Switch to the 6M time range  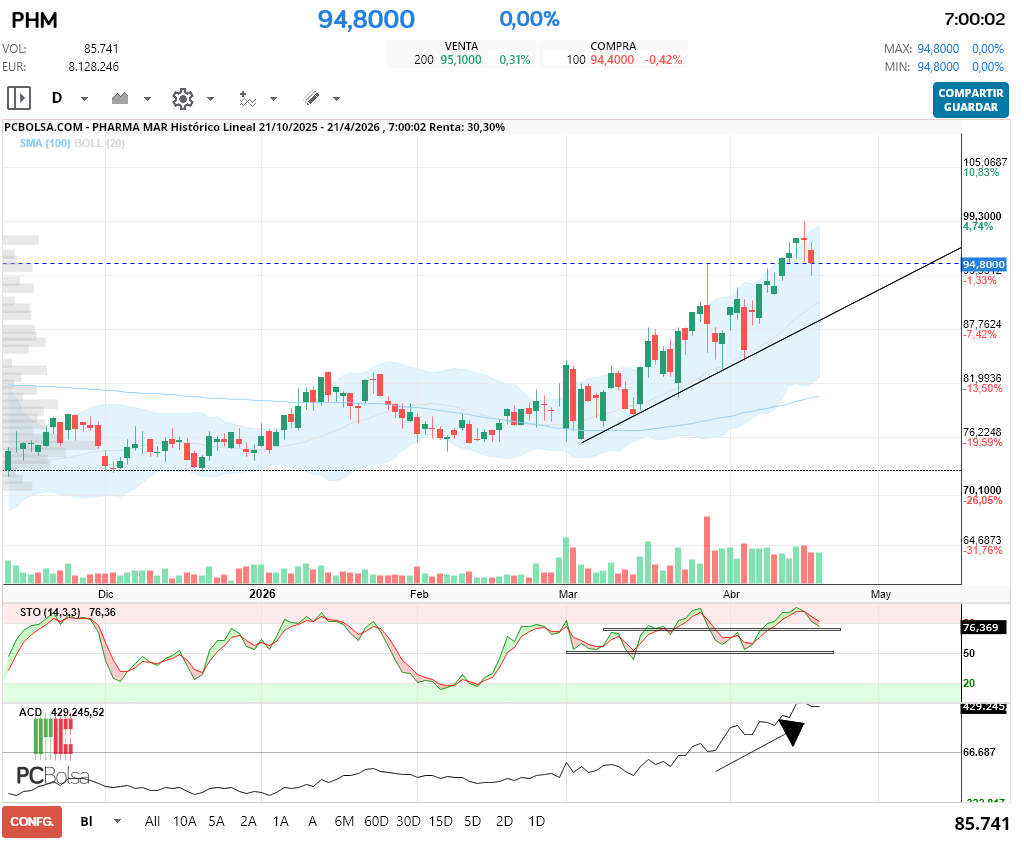[x=344, y=821]
